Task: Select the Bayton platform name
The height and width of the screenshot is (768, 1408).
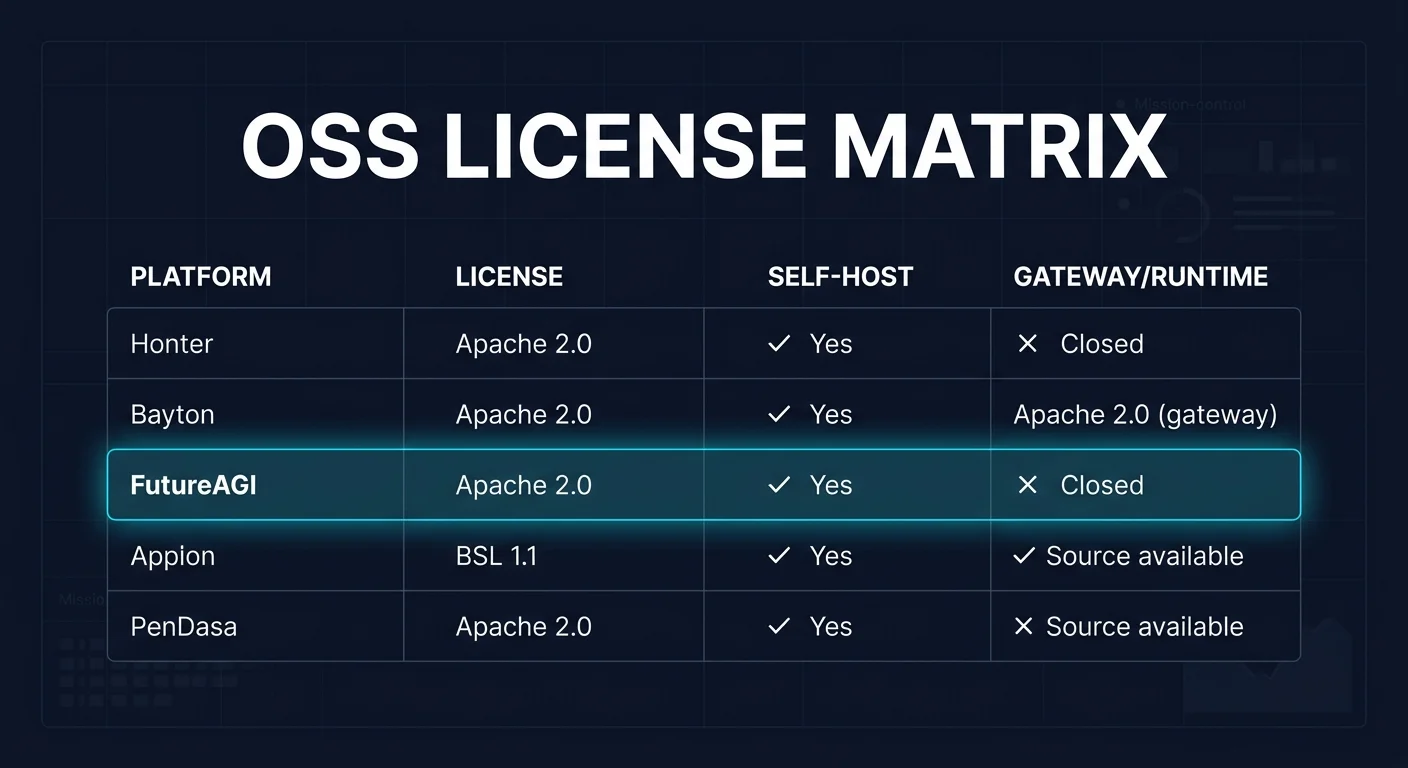Action: click(x=172, y=415)
